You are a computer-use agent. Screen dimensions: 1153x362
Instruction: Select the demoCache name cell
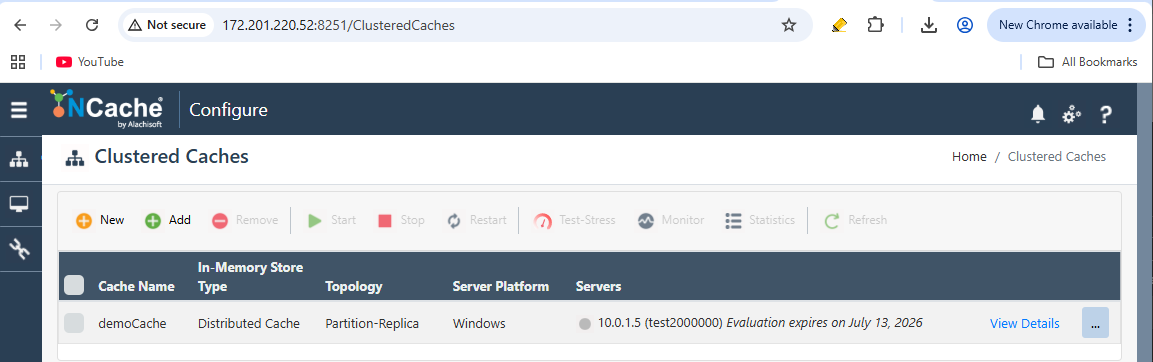[x=132, y=323]
